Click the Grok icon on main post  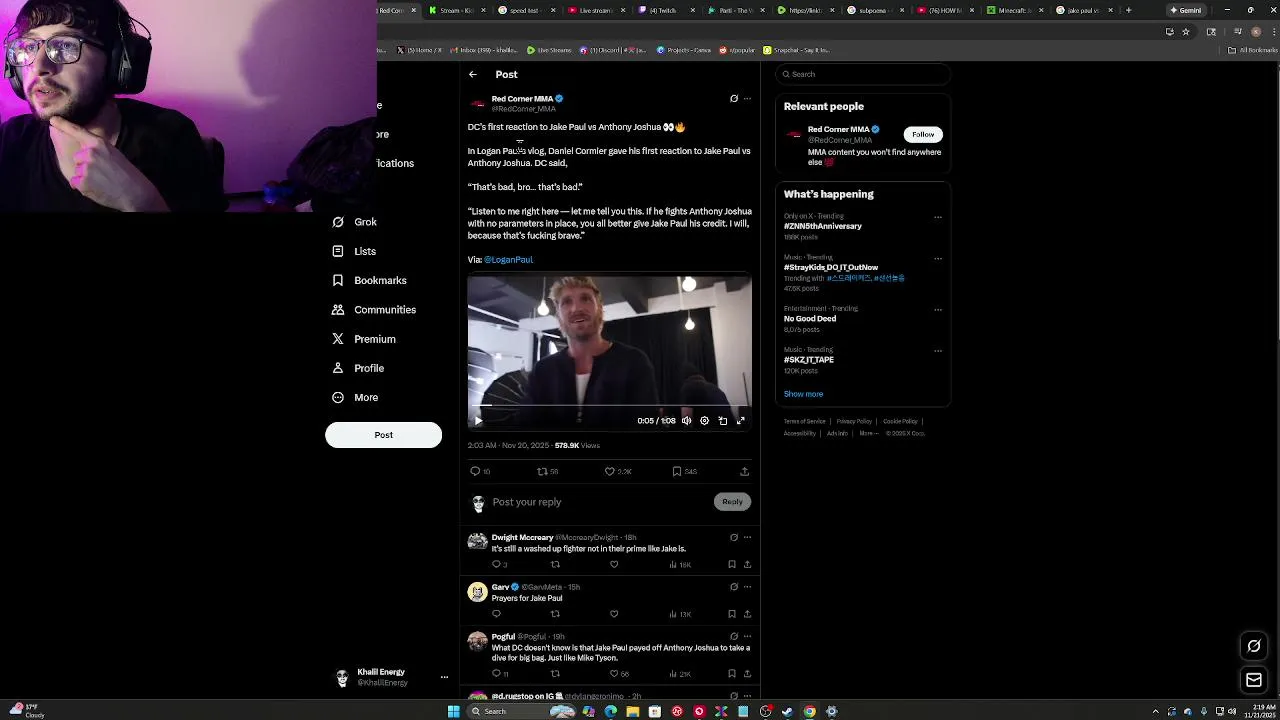(x=734, y=99)
